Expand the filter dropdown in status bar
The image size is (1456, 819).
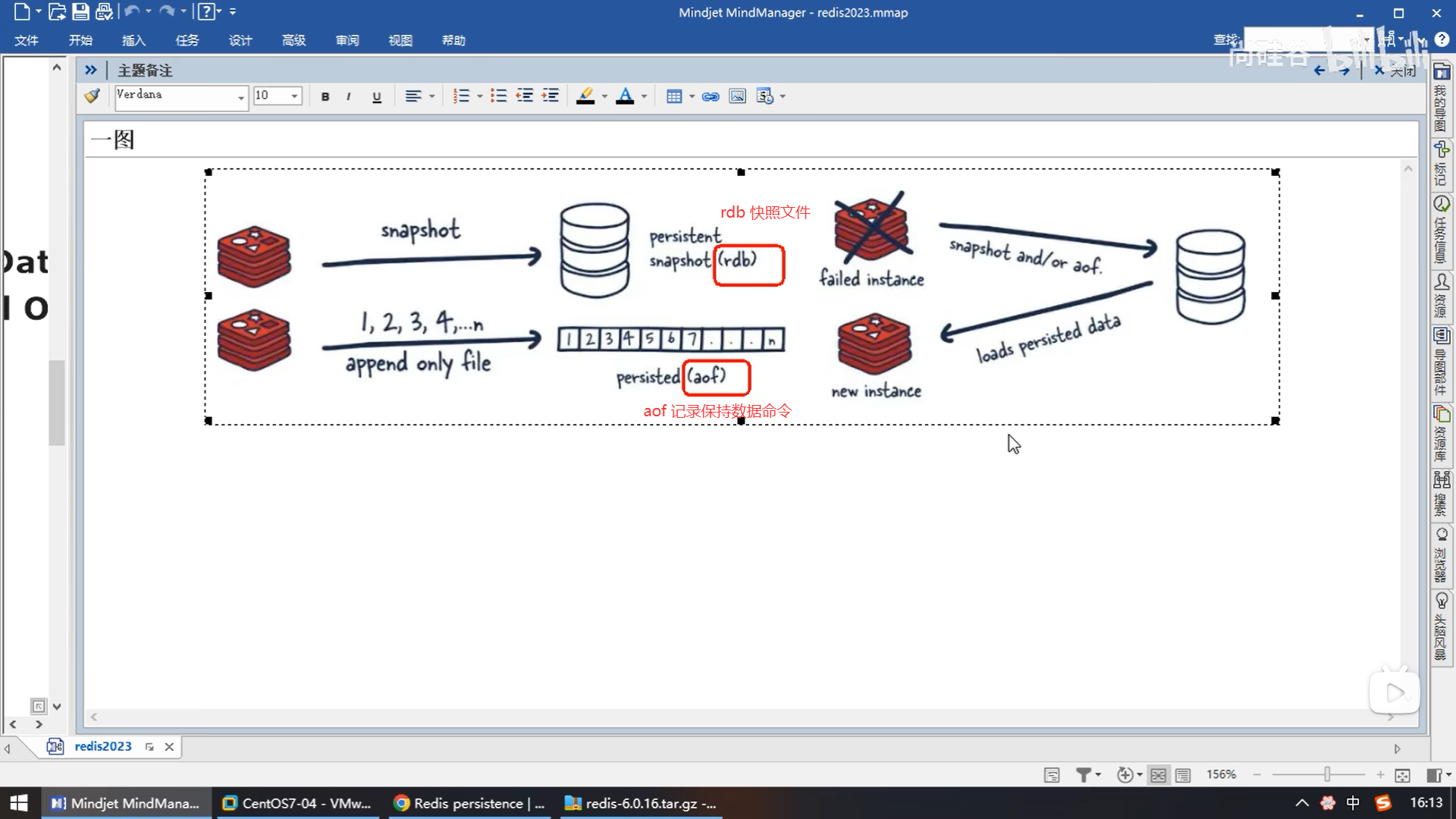(x=1098, y=775)
